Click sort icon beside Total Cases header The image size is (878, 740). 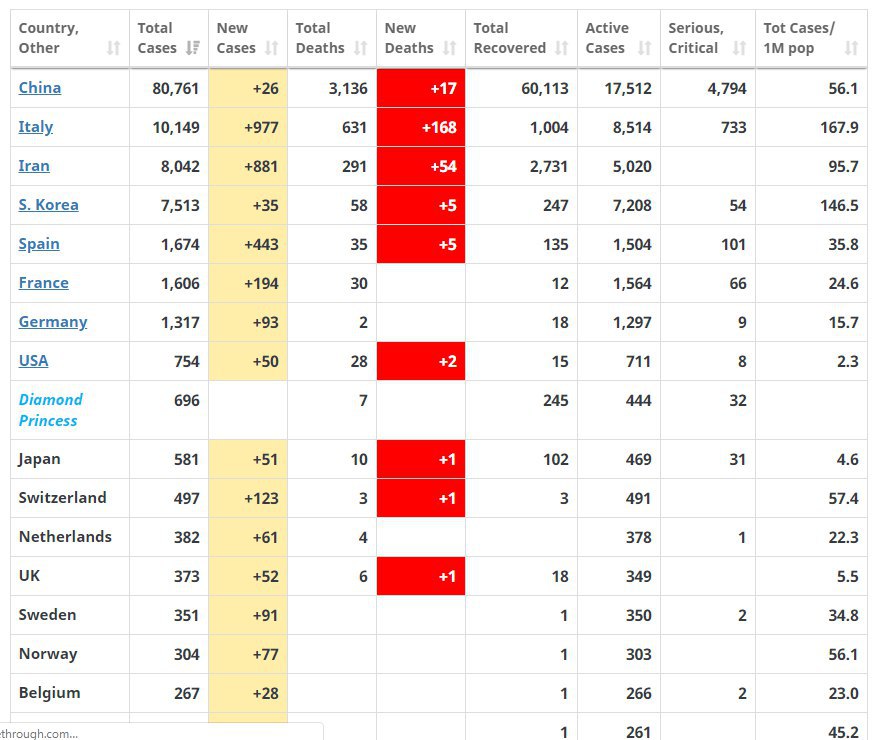pos(192,48)
